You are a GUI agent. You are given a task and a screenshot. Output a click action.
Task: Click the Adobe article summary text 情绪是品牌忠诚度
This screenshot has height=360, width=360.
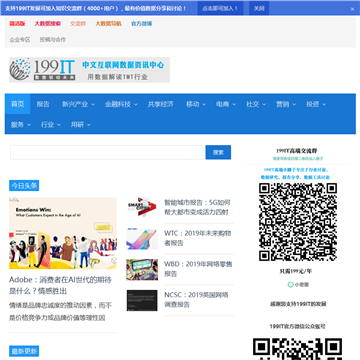(60, 311)
